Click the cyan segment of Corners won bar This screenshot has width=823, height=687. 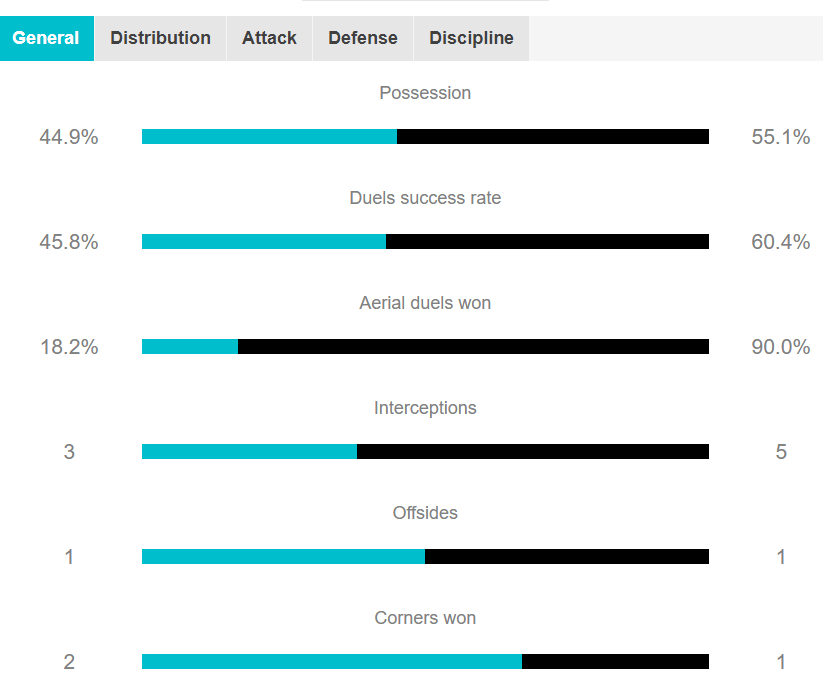331,661
